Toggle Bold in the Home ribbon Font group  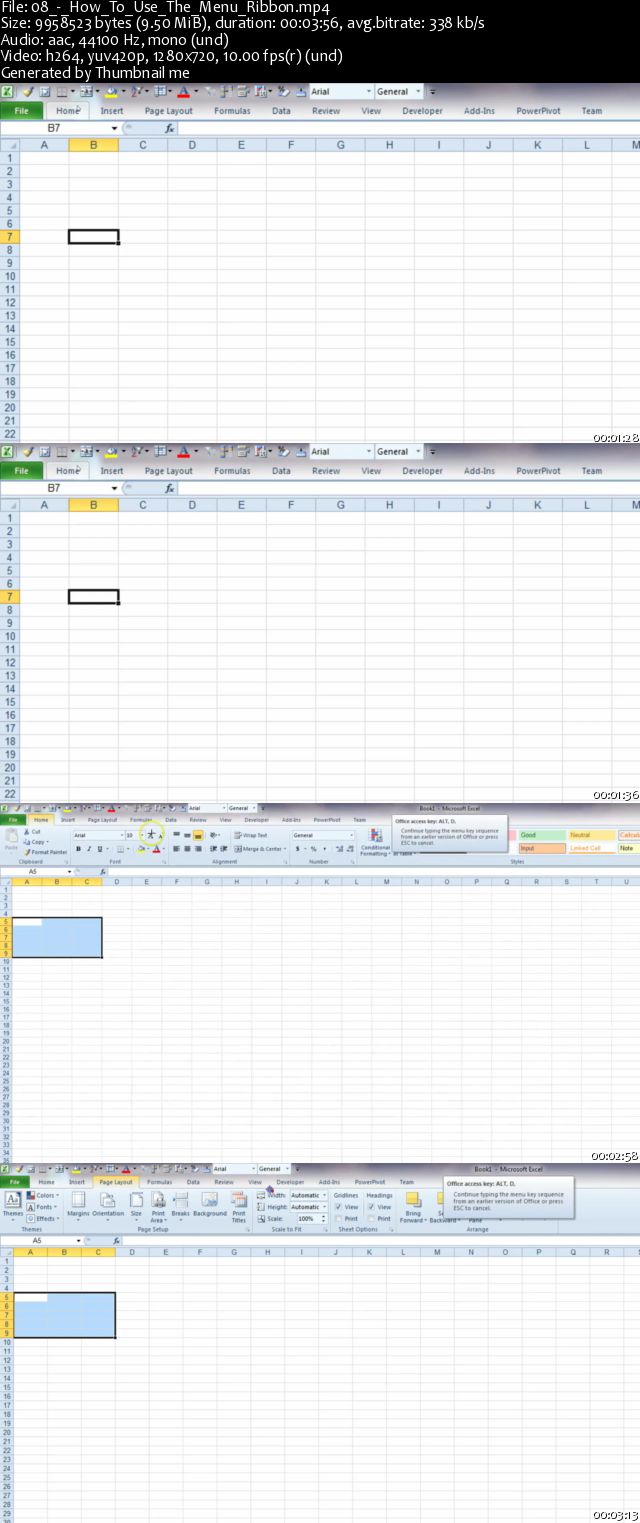(78, 849)
